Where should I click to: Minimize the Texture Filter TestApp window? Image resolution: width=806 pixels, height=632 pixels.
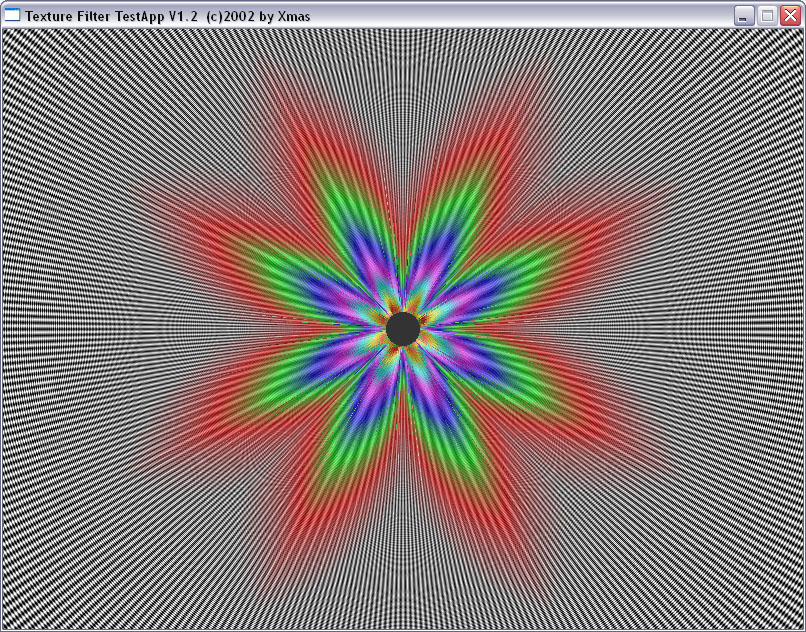point(743,16)
